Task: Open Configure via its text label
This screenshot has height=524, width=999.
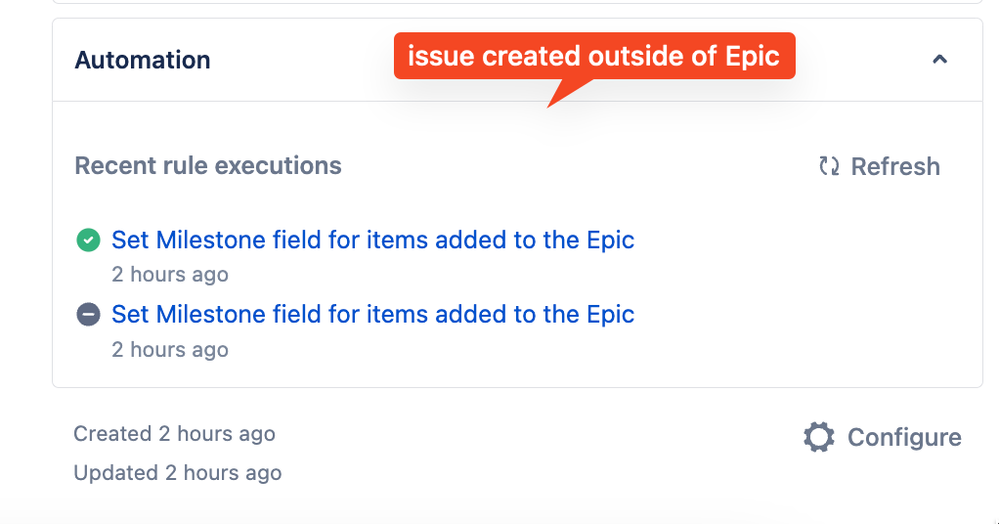Action: (x=904, y=437)
